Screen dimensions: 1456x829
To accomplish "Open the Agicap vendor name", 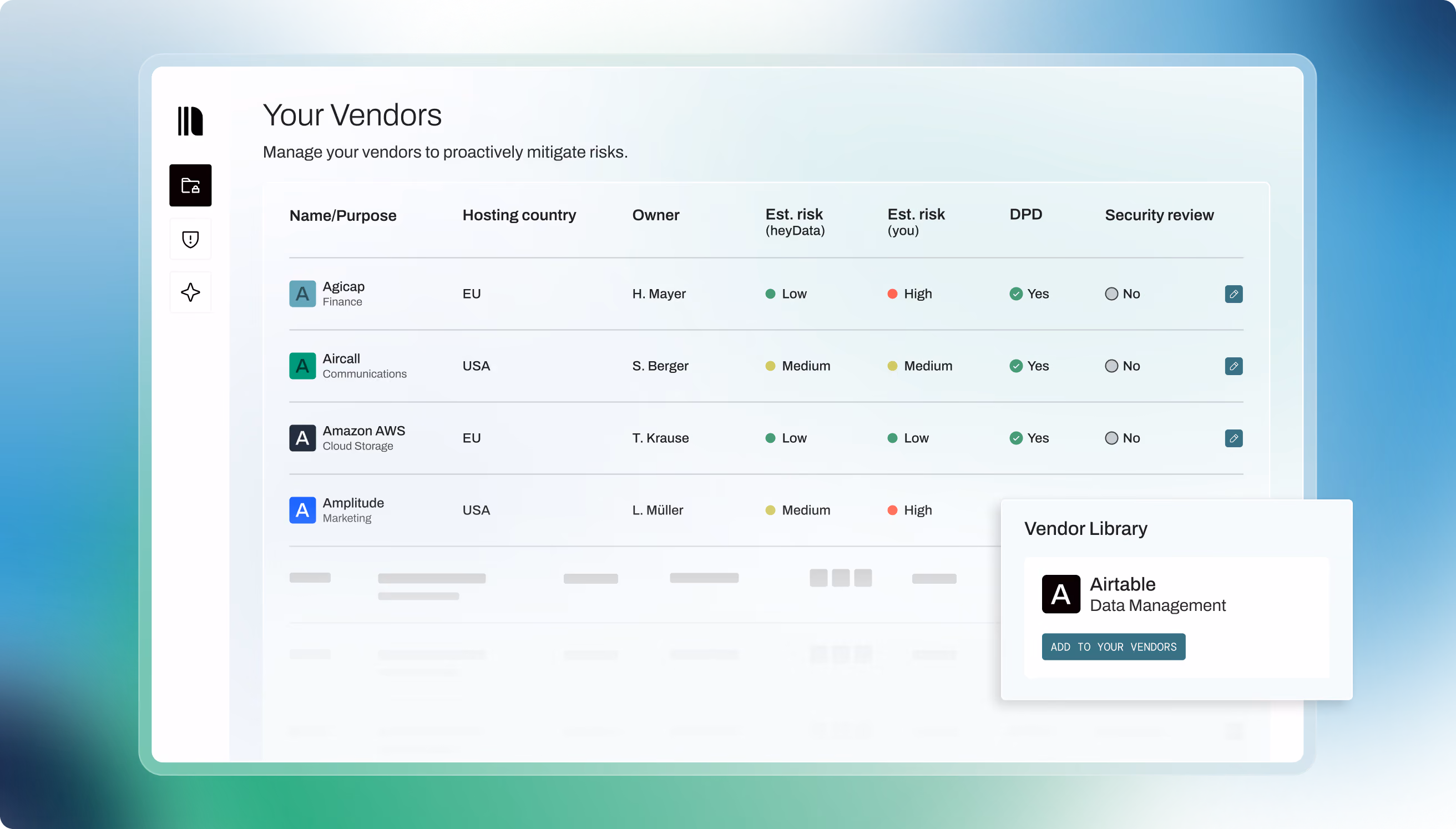I will point(343,286).
